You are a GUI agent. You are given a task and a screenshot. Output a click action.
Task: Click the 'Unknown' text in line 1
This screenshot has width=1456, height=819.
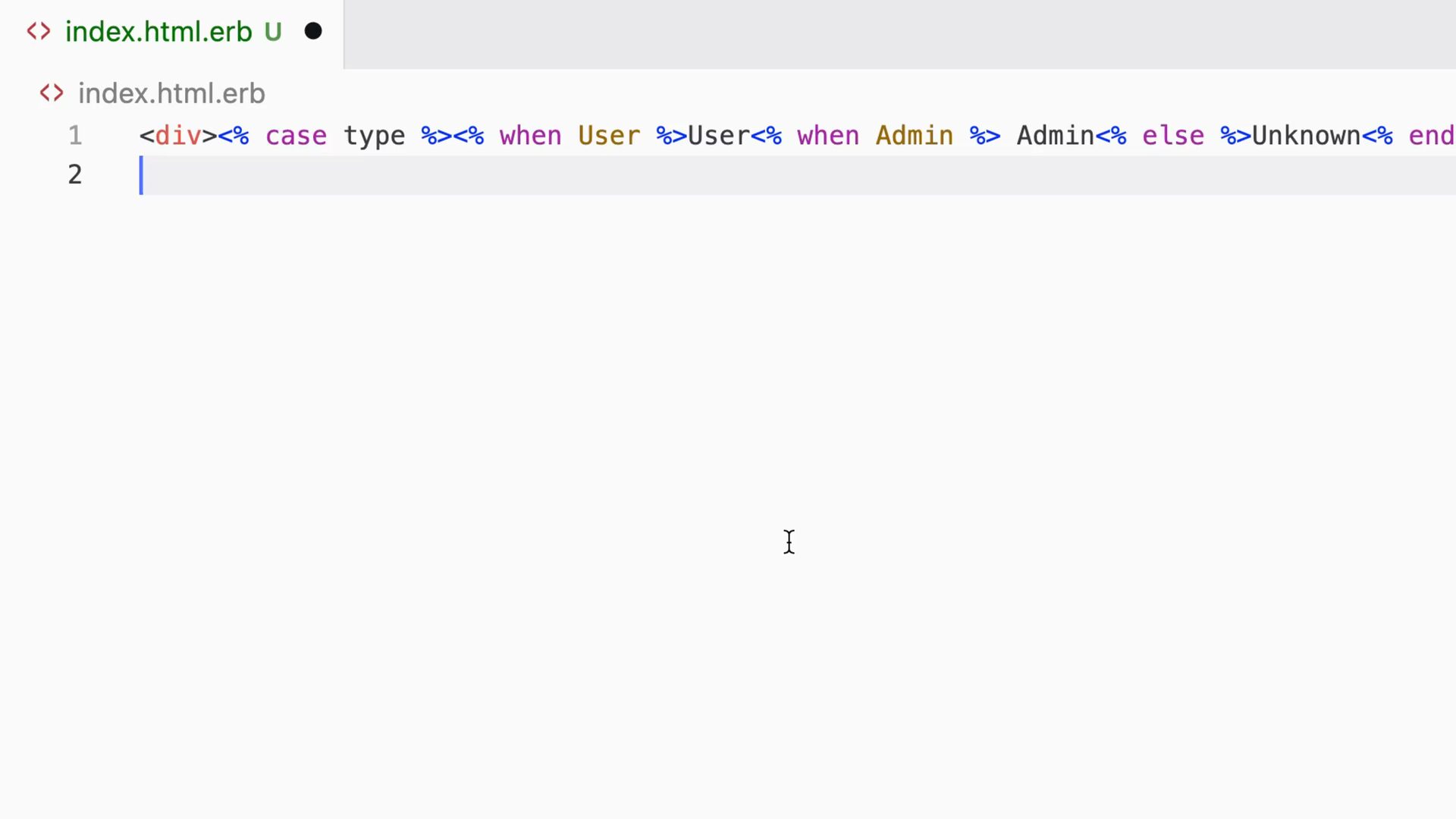coord(1306,136)
